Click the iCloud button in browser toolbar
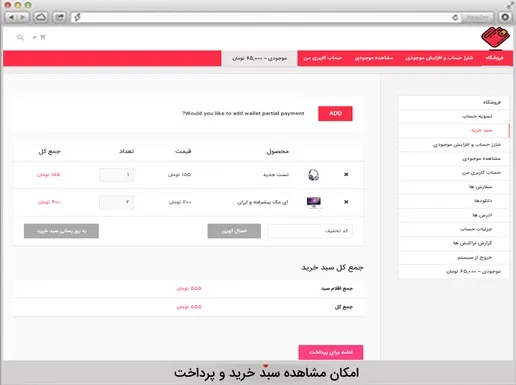 [41, 17]
